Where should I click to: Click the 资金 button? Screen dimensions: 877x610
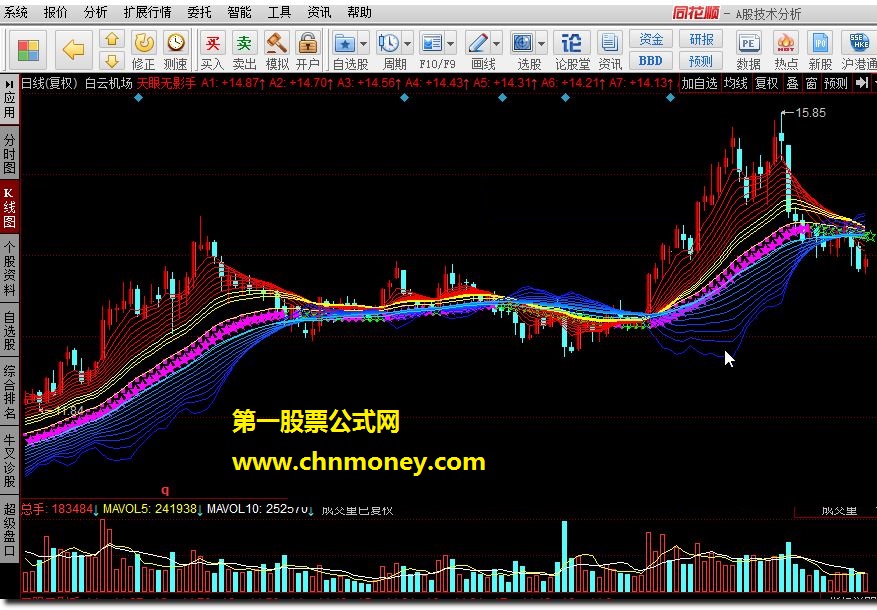point(650,39)
